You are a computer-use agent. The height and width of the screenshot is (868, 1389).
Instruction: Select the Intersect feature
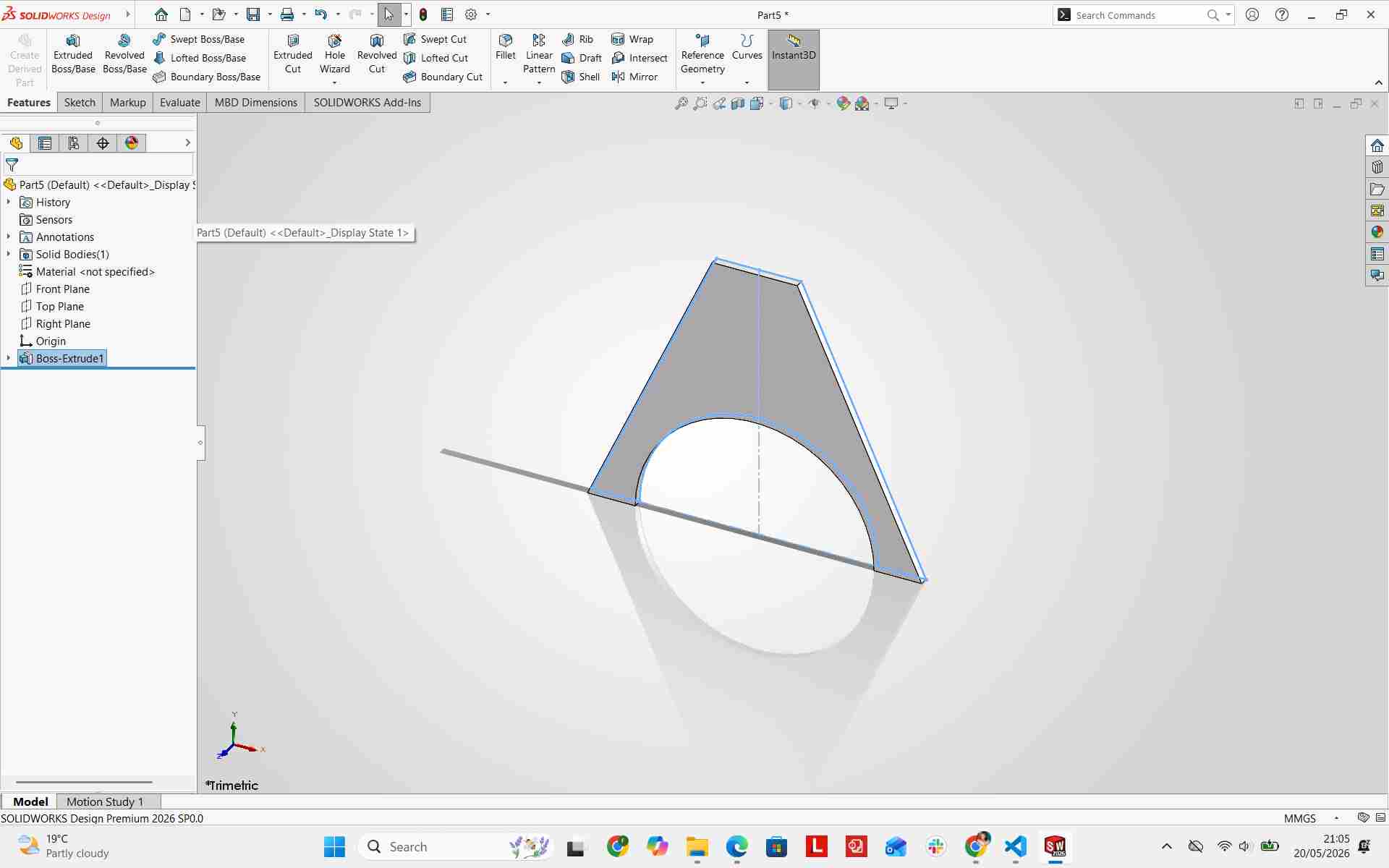640,58
